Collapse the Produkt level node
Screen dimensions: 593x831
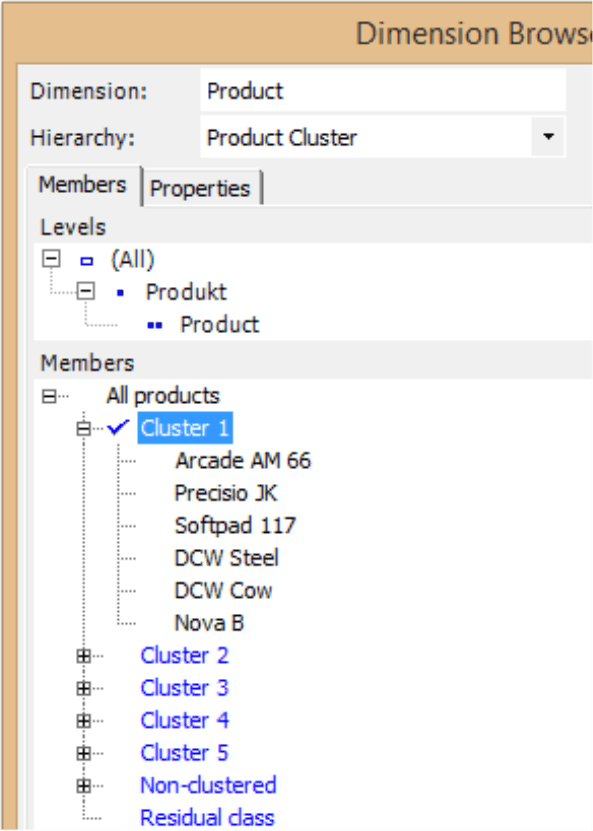pyautogui.click(x=86, y=291)
